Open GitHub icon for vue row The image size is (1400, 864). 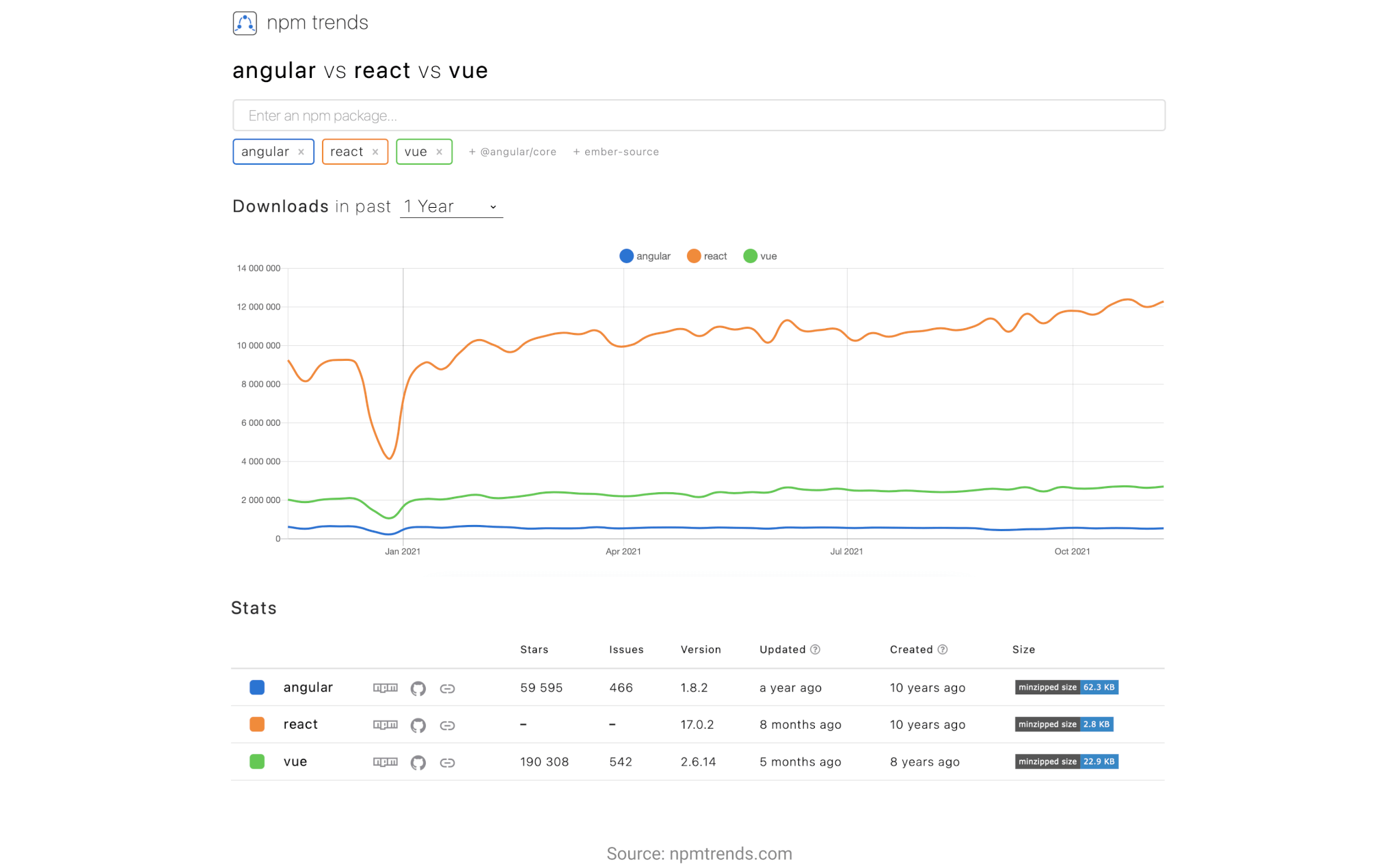click(418, 762)
